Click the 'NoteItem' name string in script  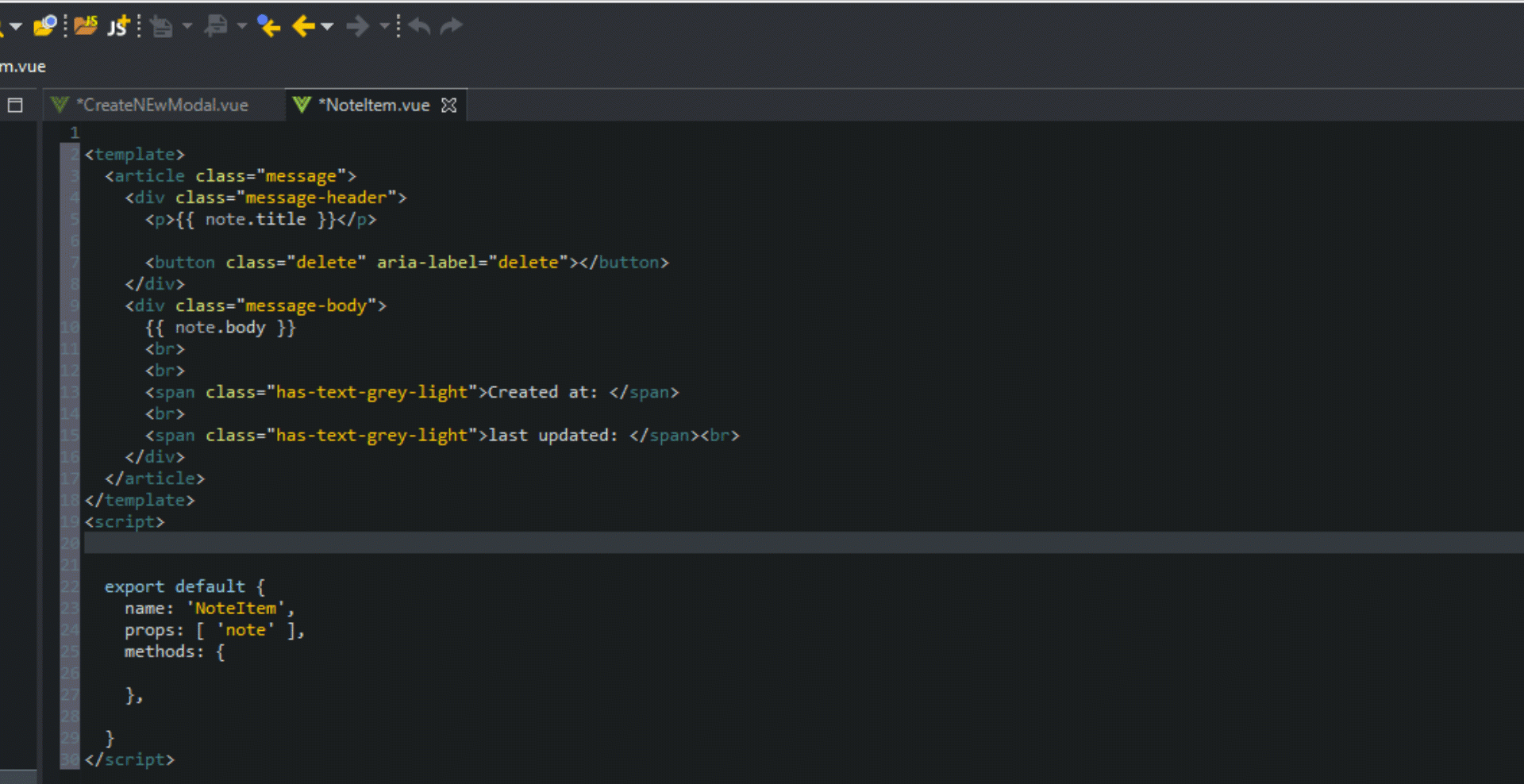coord(236,609)
